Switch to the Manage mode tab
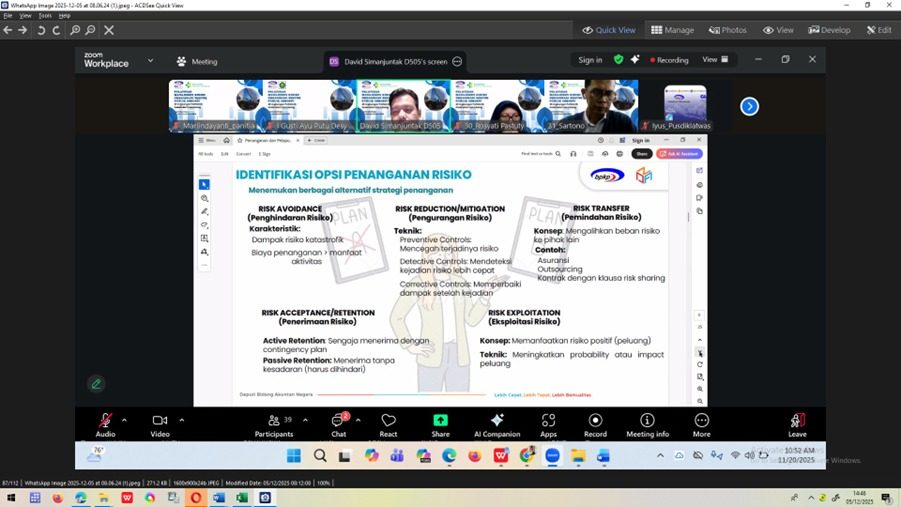 (672, 30)
